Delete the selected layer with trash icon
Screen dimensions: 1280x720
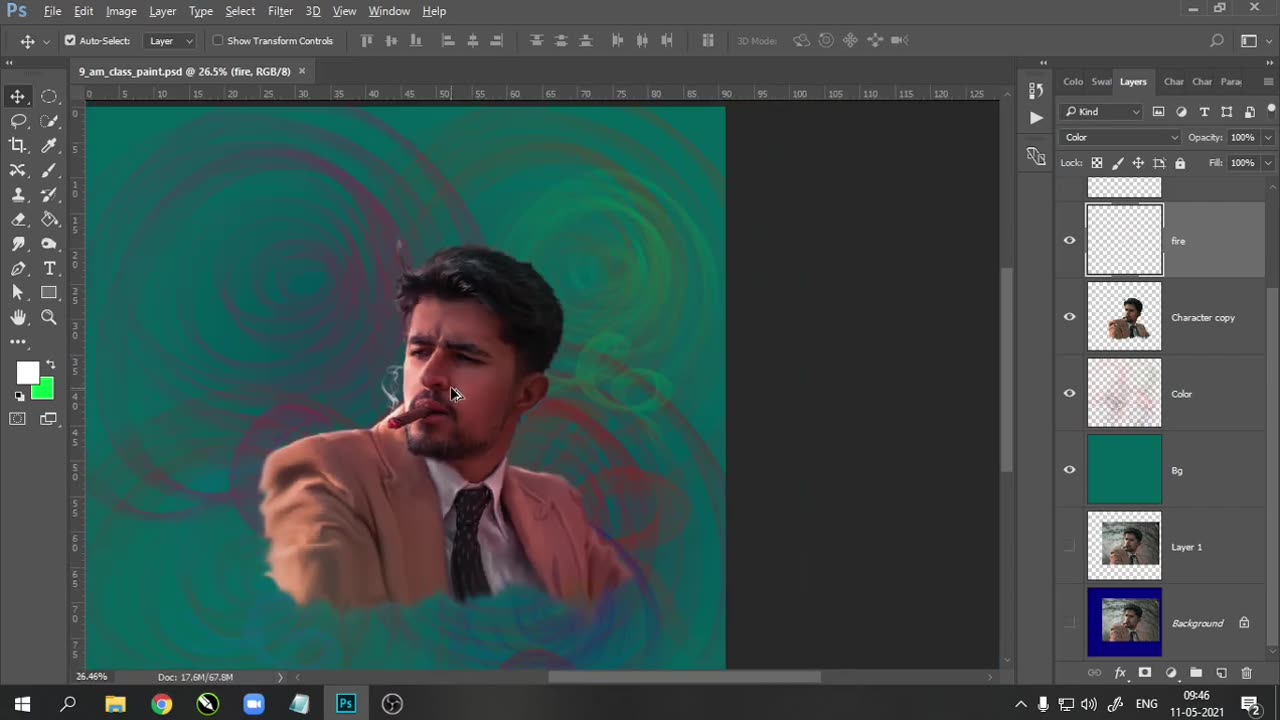1246,674
